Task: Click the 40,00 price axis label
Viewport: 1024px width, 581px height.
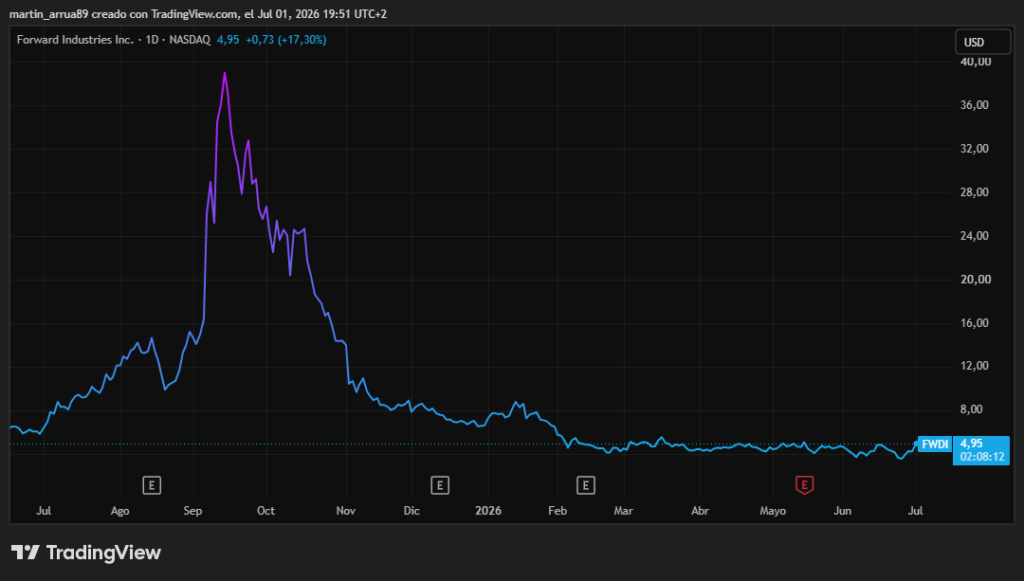Action: pos(975,62)
